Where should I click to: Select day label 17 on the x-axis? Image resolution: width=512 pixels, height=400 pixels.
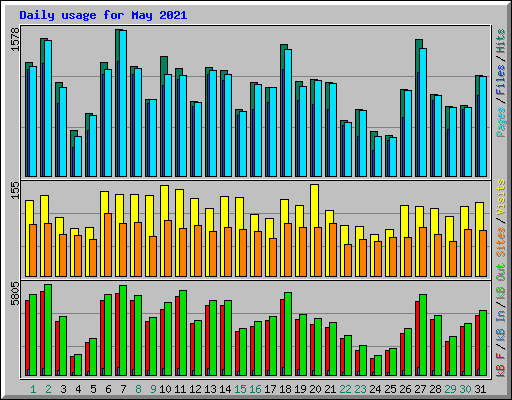(x=270, y=389)
